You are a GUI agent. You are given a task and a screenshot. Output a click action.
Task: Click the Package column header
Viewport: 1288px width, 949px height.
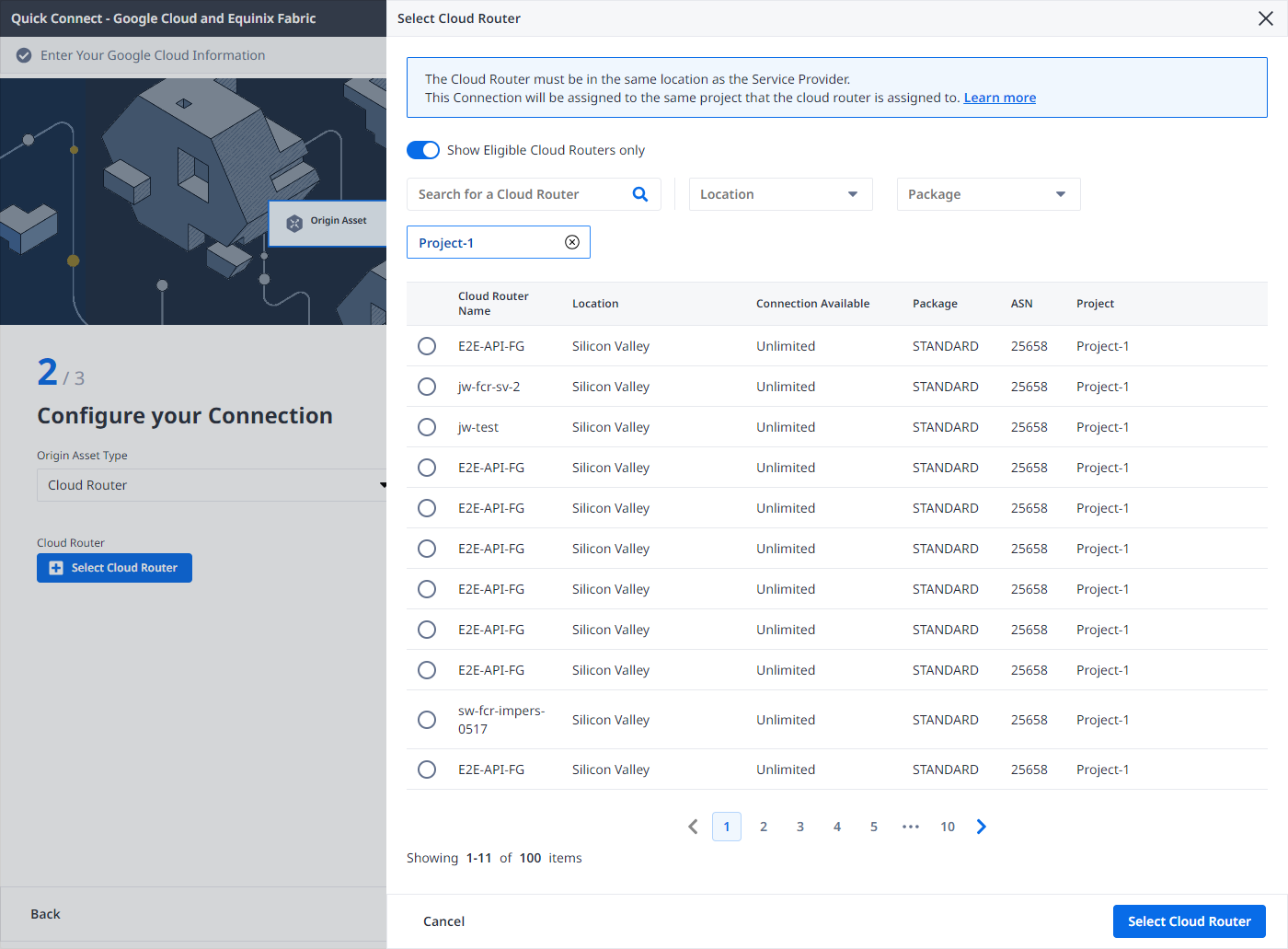pos(935,304)
